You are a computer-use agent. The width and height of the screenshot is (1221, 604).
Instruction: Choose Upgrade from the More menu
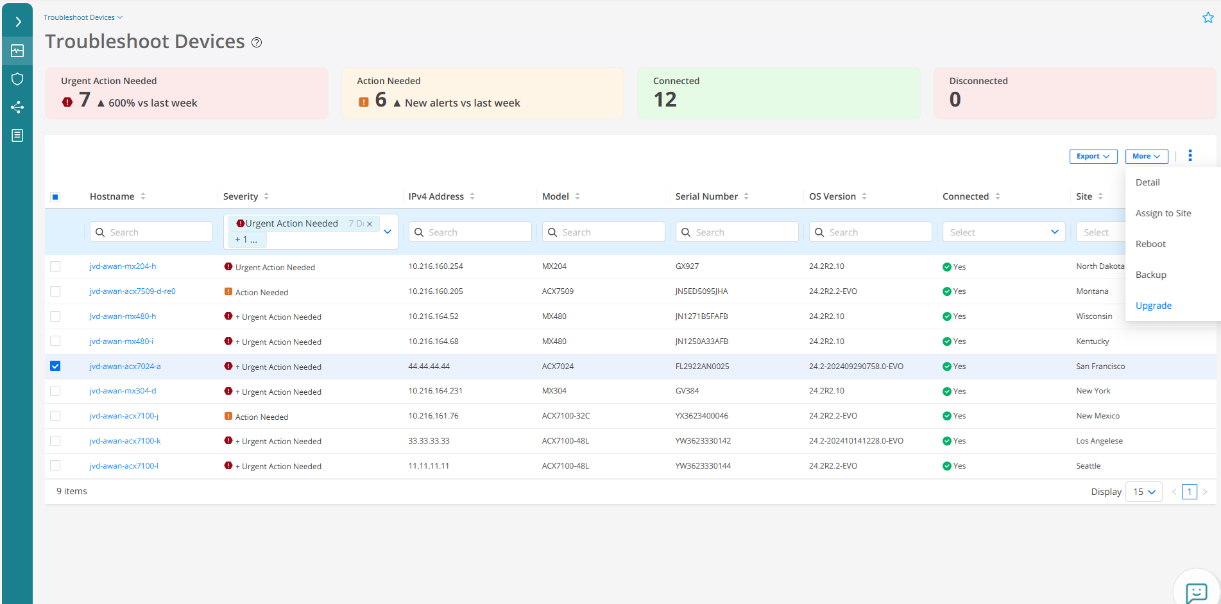(x=1153, y=306)
